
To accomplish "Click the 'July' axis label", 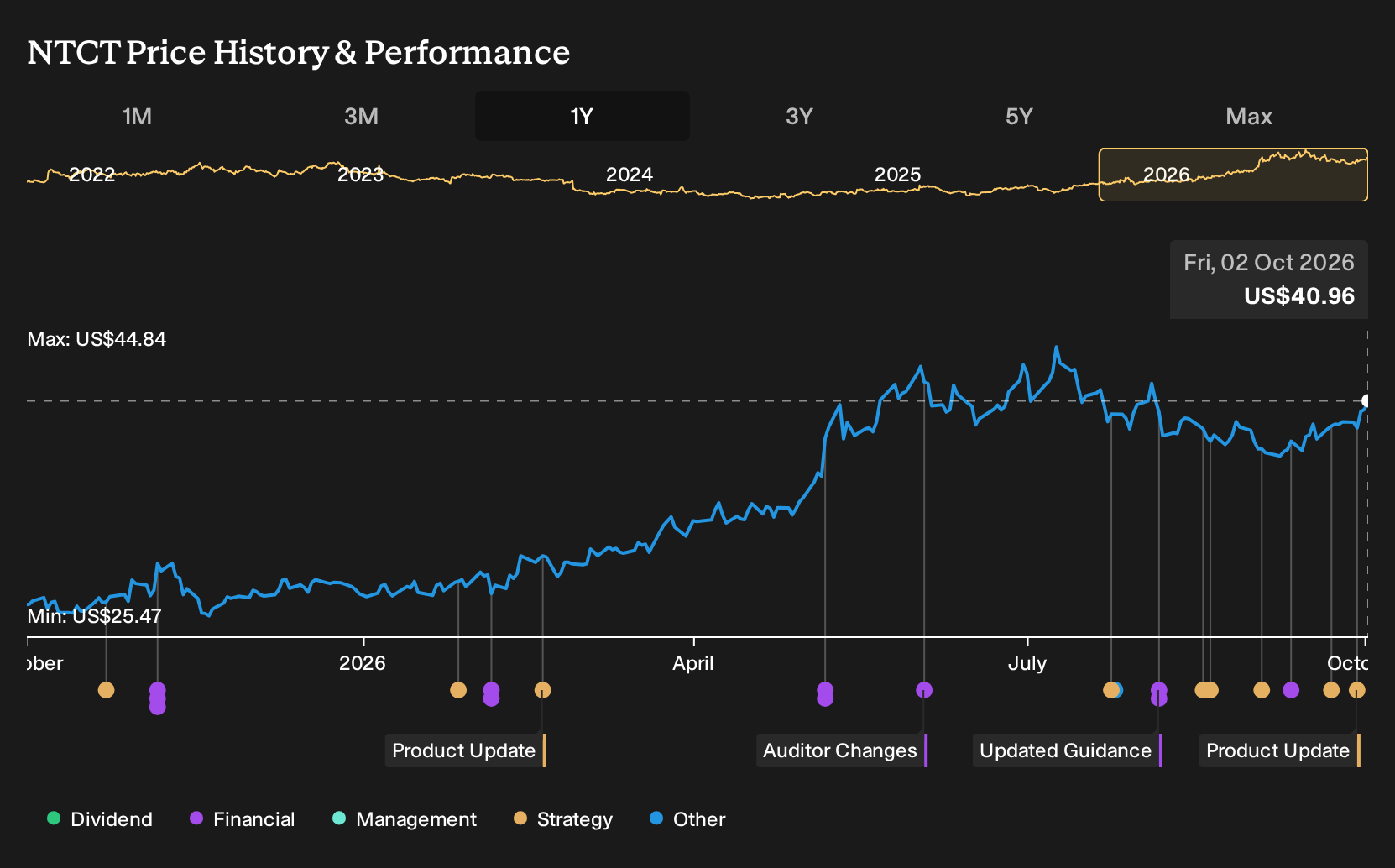I will coord(1027,663).
